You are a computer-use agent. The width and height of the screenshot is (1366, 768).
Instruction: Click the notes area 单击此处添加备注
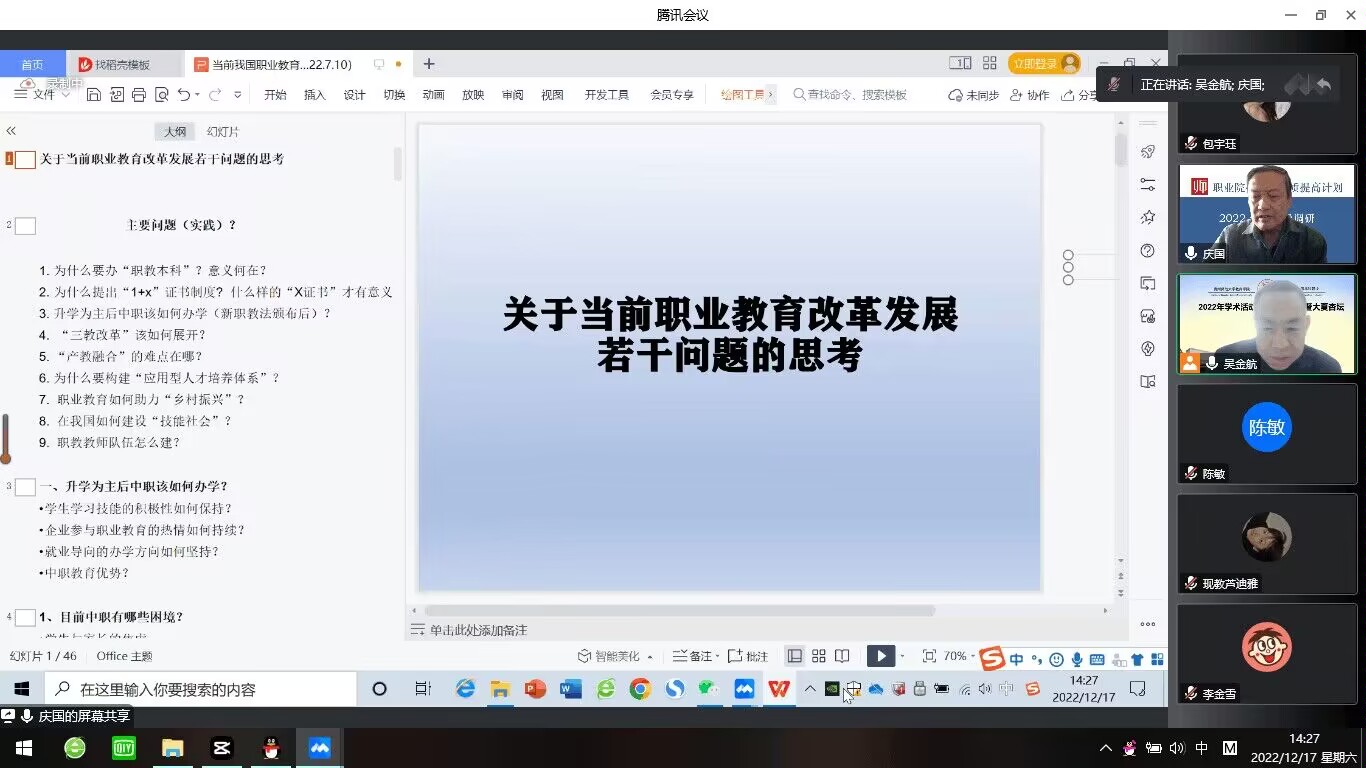478,630
